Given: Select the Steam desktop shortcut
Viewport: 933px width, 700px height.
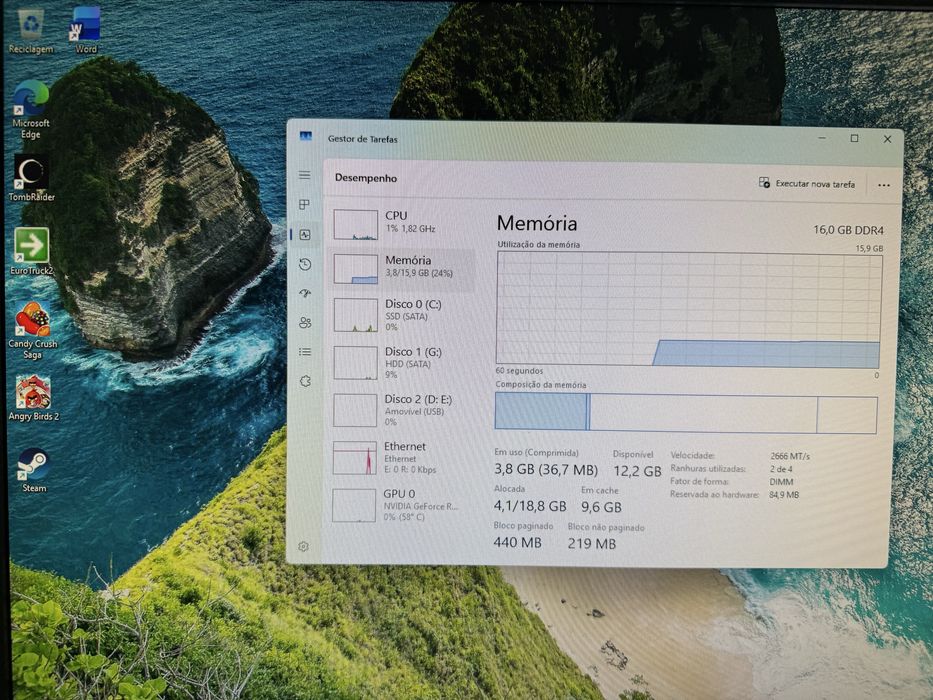Looking at the screenshot, I should click(x=34, y=471).
